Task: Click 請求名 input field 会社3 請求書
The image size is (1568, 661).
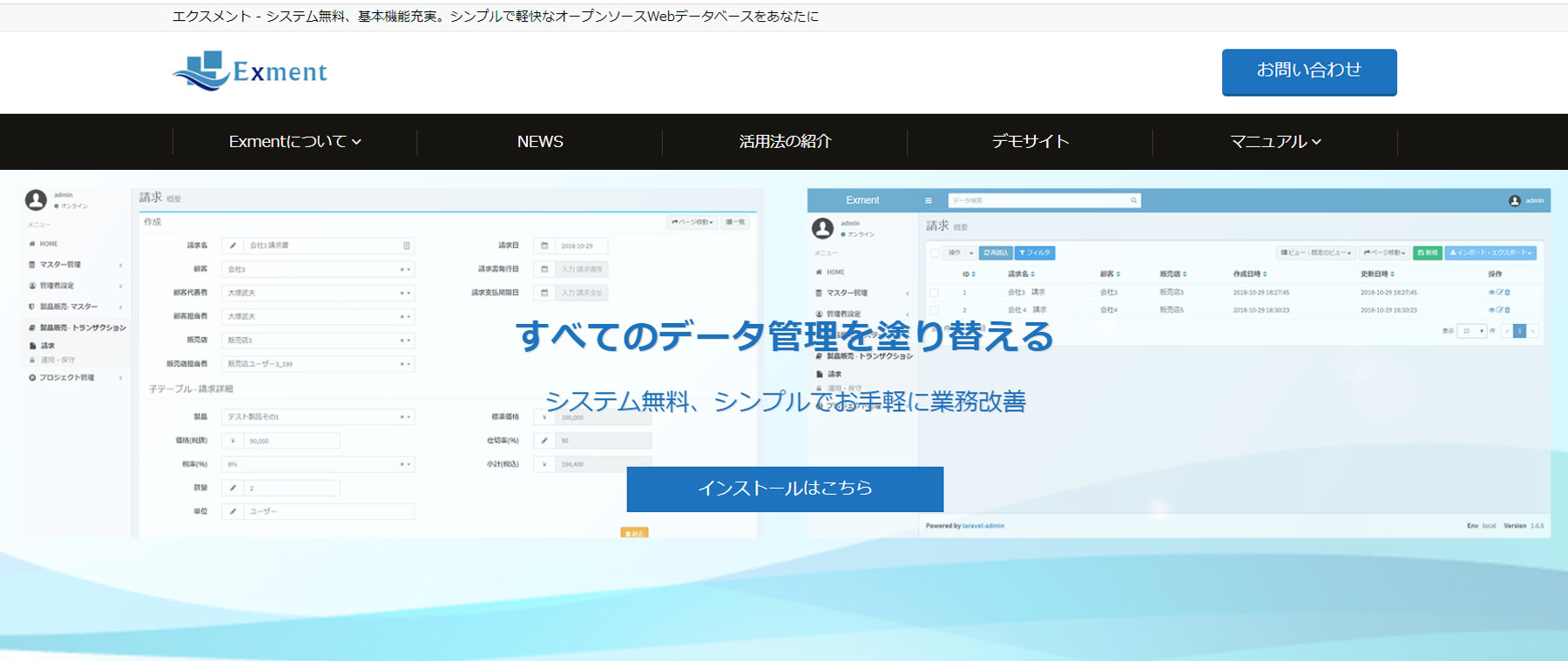Action: click(x=328, y=246)
